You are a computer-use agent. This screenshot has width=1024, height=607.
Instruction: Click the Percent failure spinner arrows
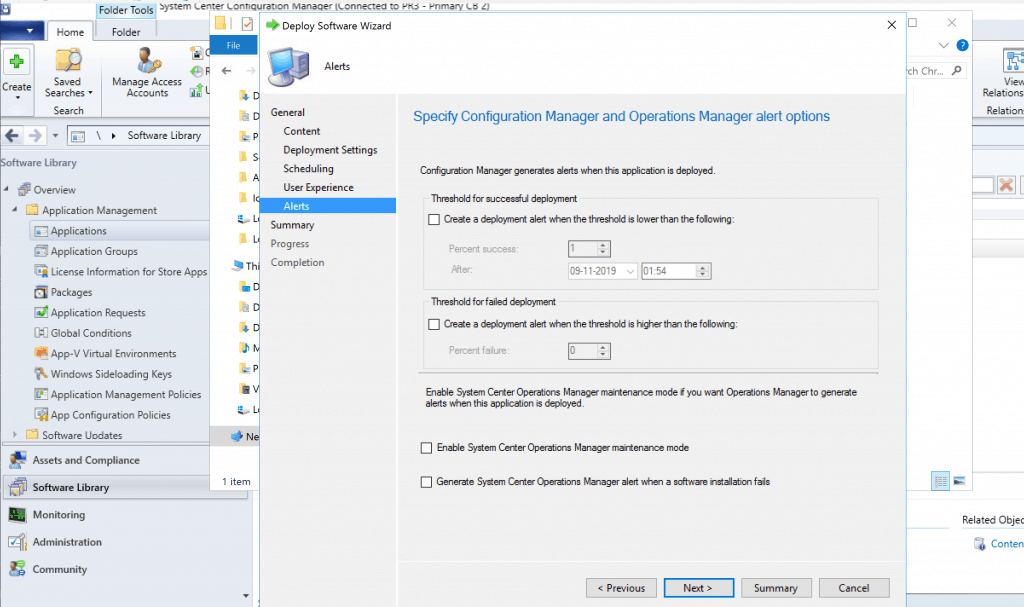[x=603, y=351]
